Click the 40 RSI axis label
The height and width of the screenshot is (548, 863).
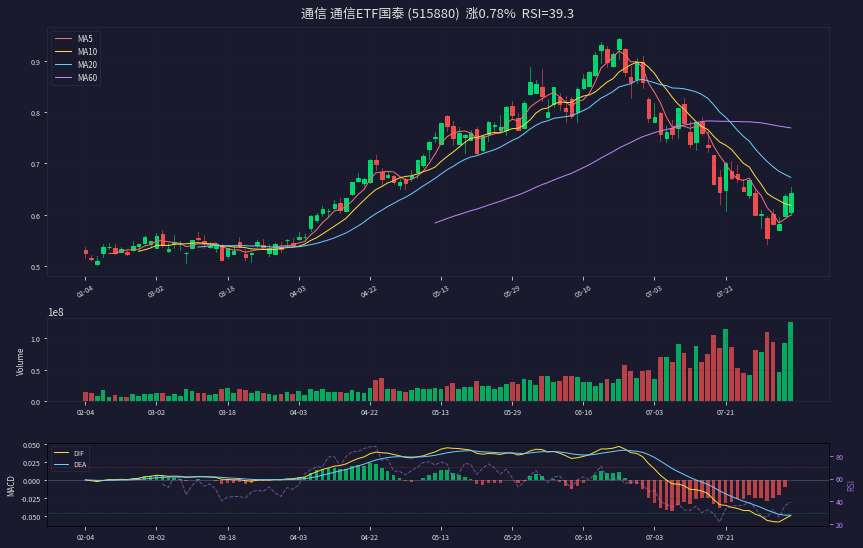[839, 503]
